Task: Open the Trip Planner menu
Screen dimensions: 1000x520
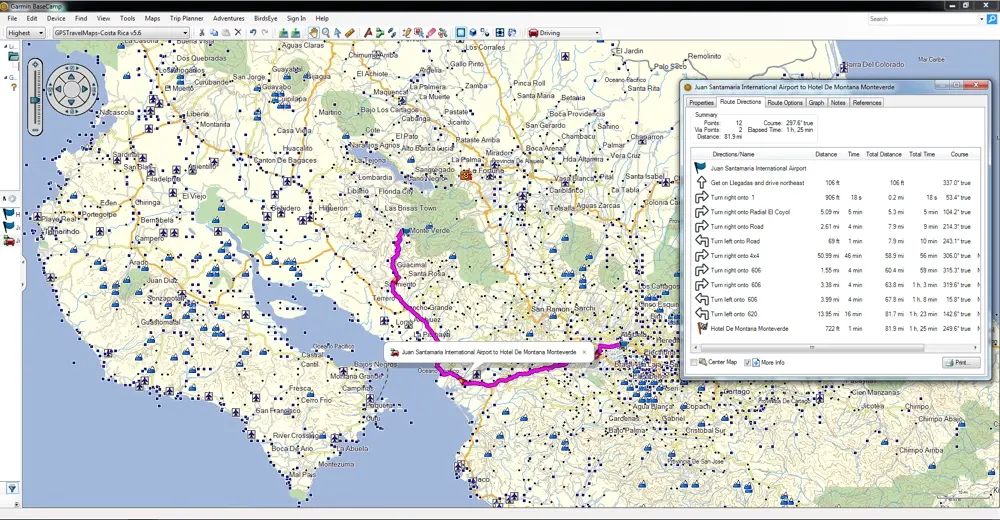Action: pos(186,19)
